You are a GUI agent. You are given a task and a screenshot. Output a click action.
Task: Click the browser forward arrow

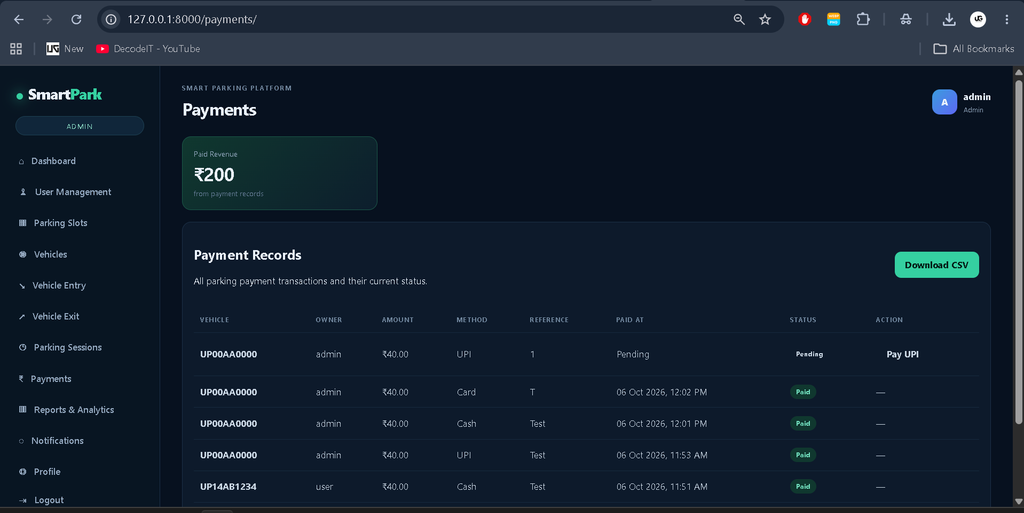pyautogui.click(x=47, y=20)
